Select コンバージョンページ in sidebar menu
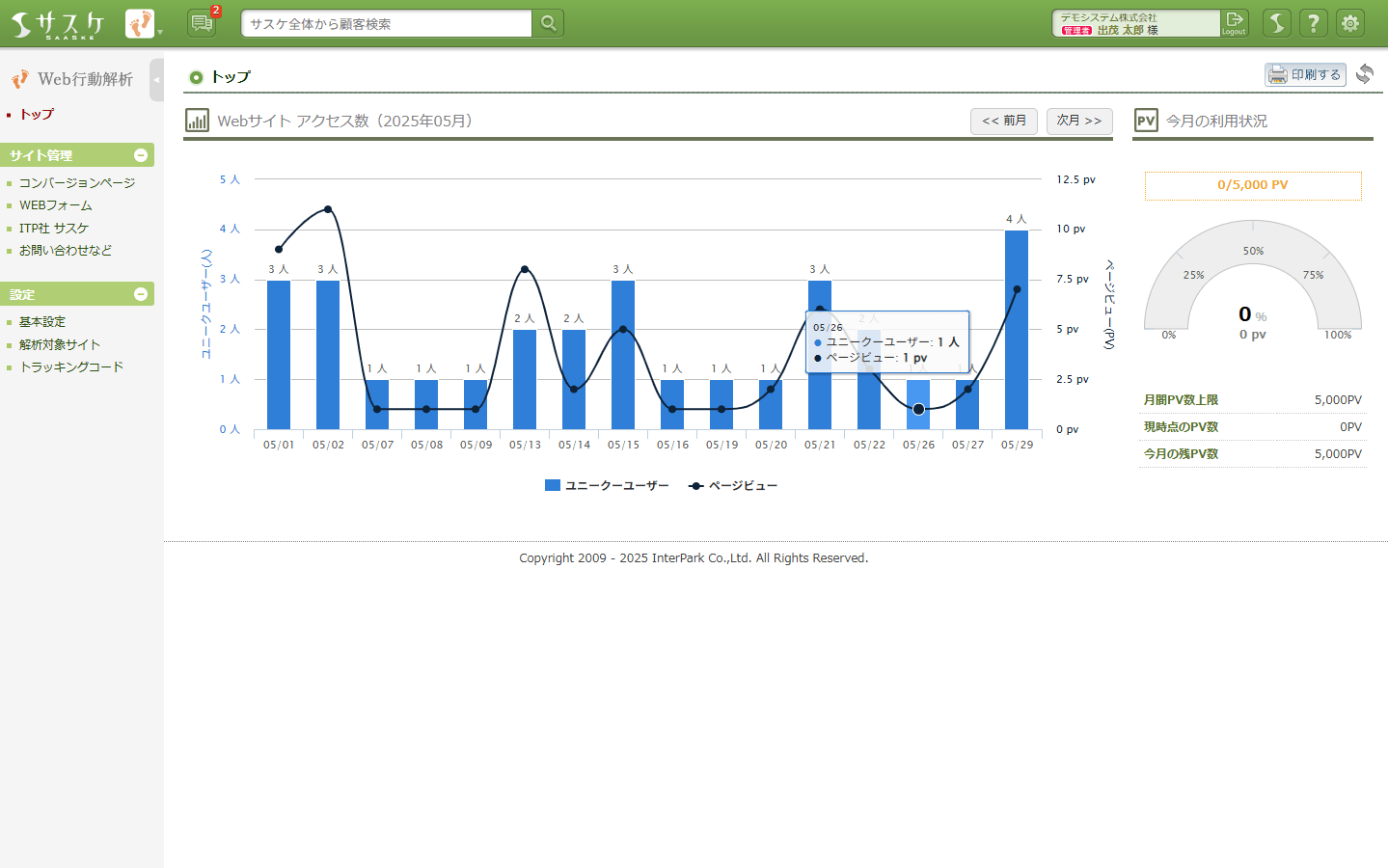The width and height of the screenshot is (1388, 868). pyautogui.click(x=77, y=183)
